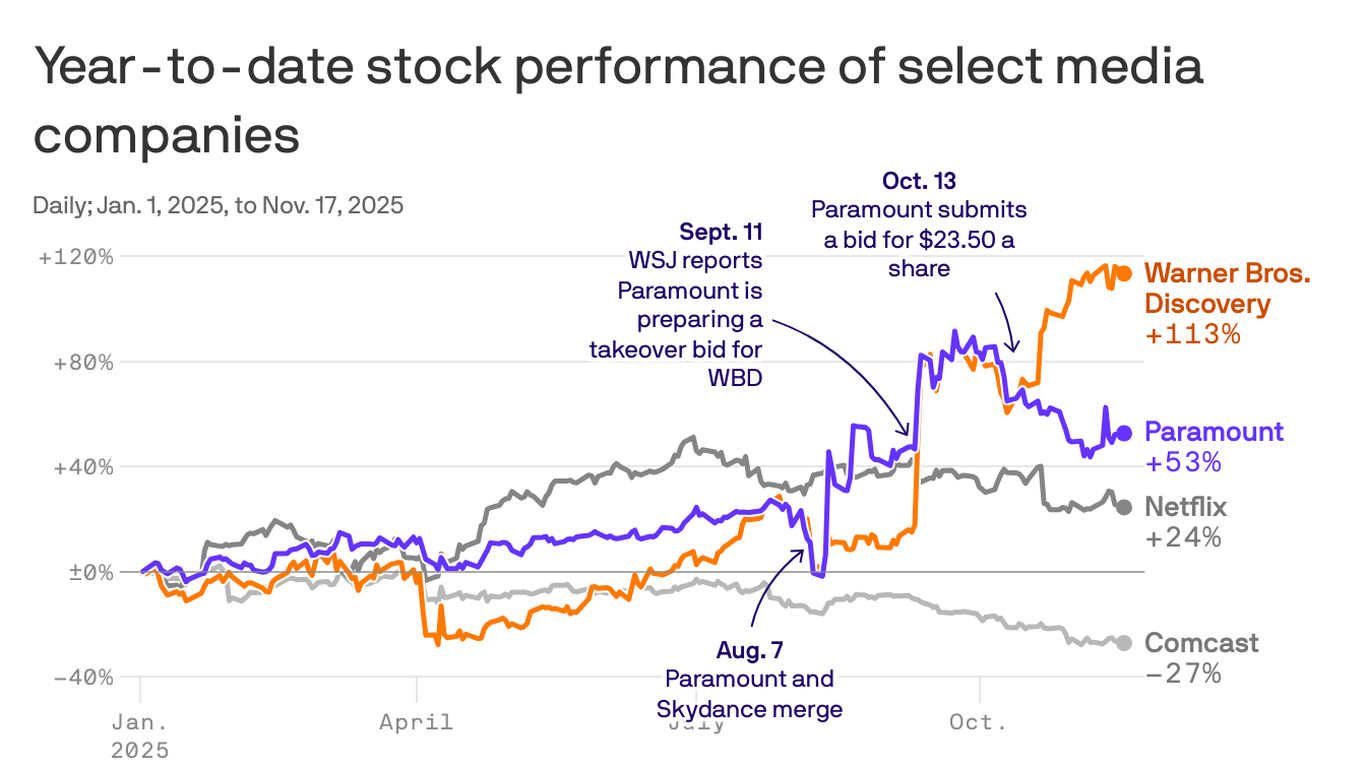
Task: Click the ±0% baseline axis label
Action: click(88, 572)
